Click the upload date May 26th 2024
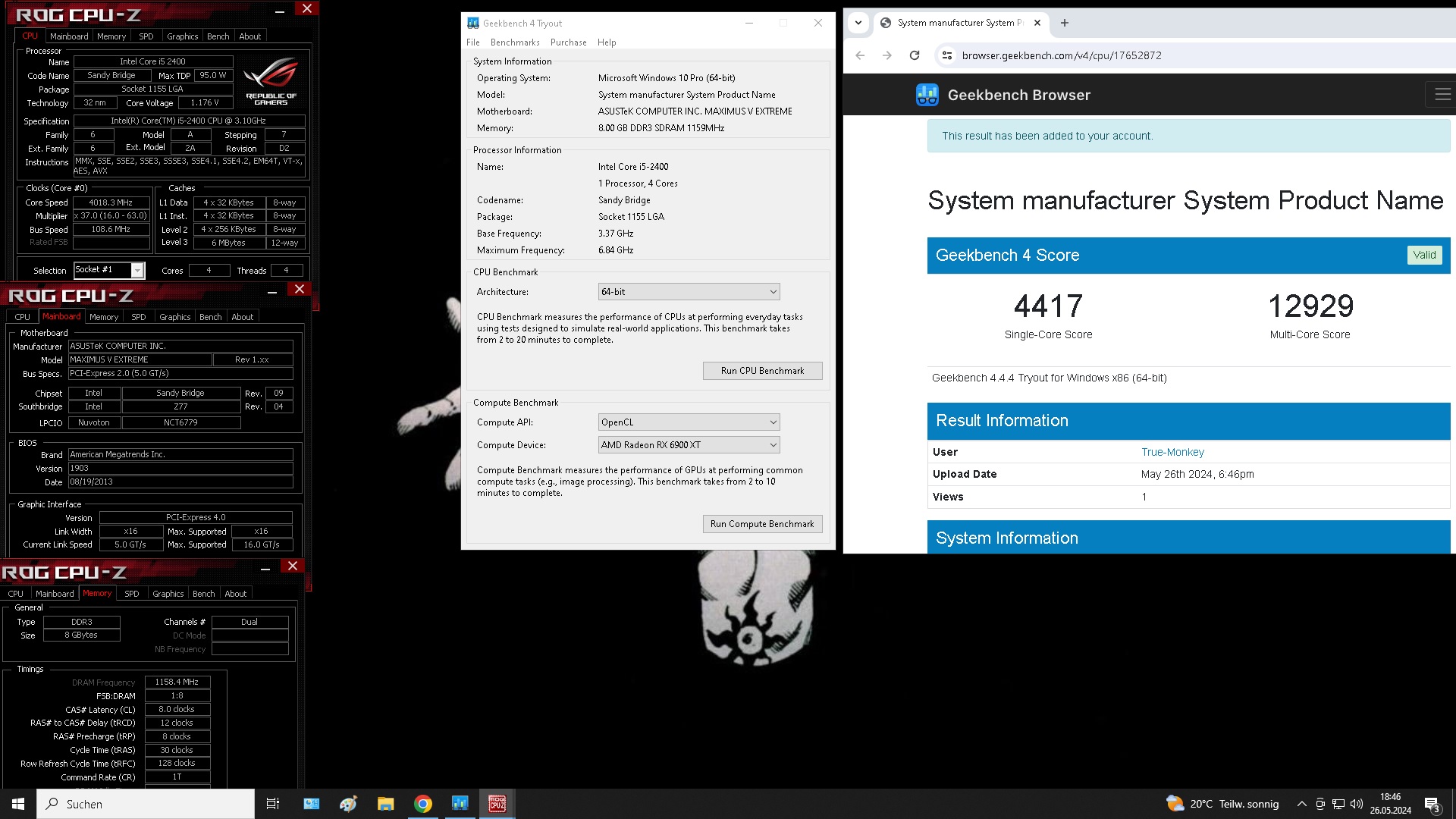This screenshot has width=1456, height=819. click(1197, 474)
